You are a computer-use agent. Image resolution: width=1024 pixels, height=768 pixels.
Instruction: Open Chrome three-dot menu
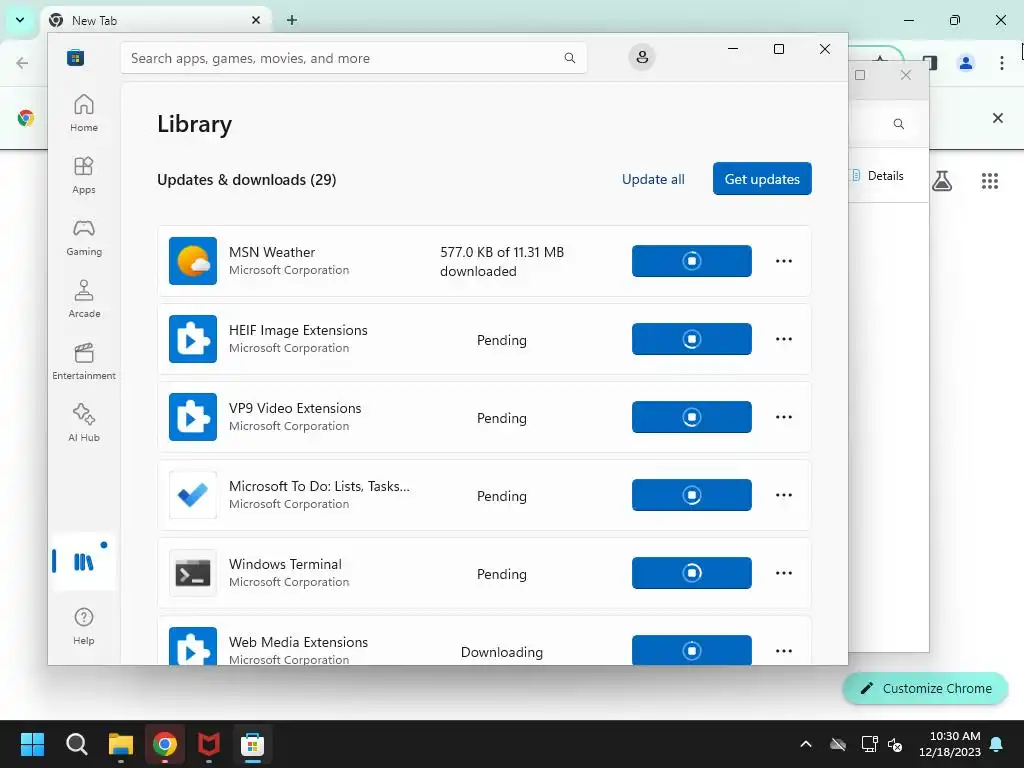1001,63
